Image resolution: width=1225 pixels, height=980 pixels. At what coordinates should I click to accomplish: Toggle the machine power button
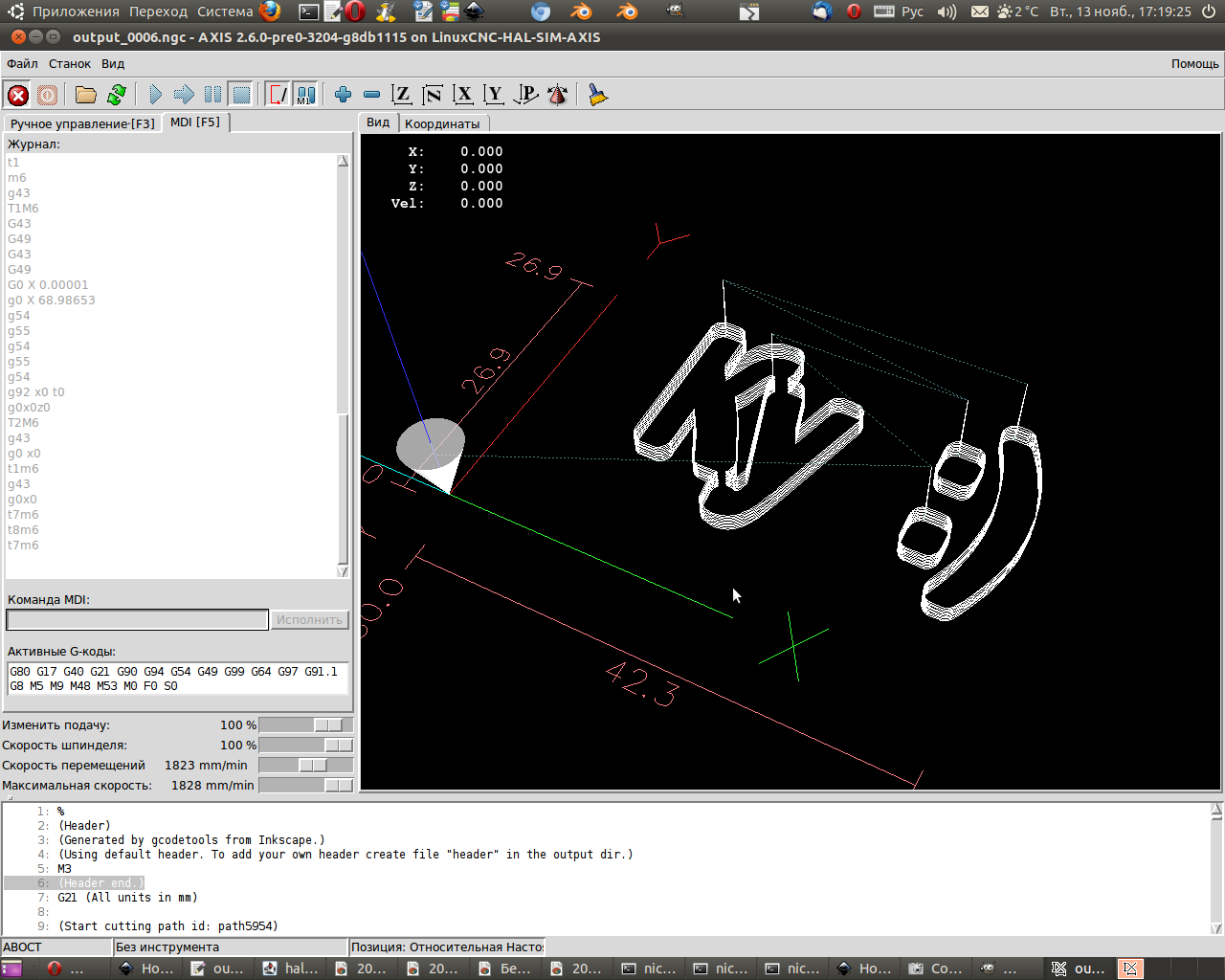[x=47, y=95]
